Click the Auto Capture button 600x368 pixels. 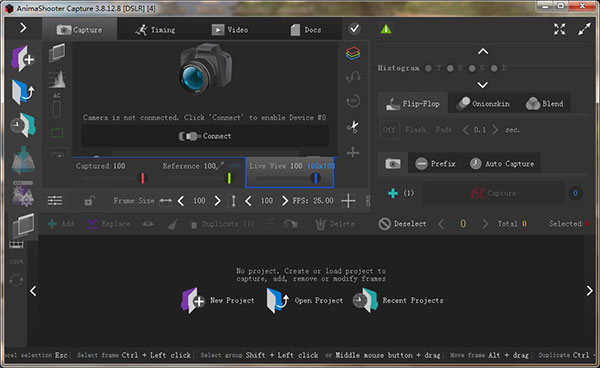point(502,164)
